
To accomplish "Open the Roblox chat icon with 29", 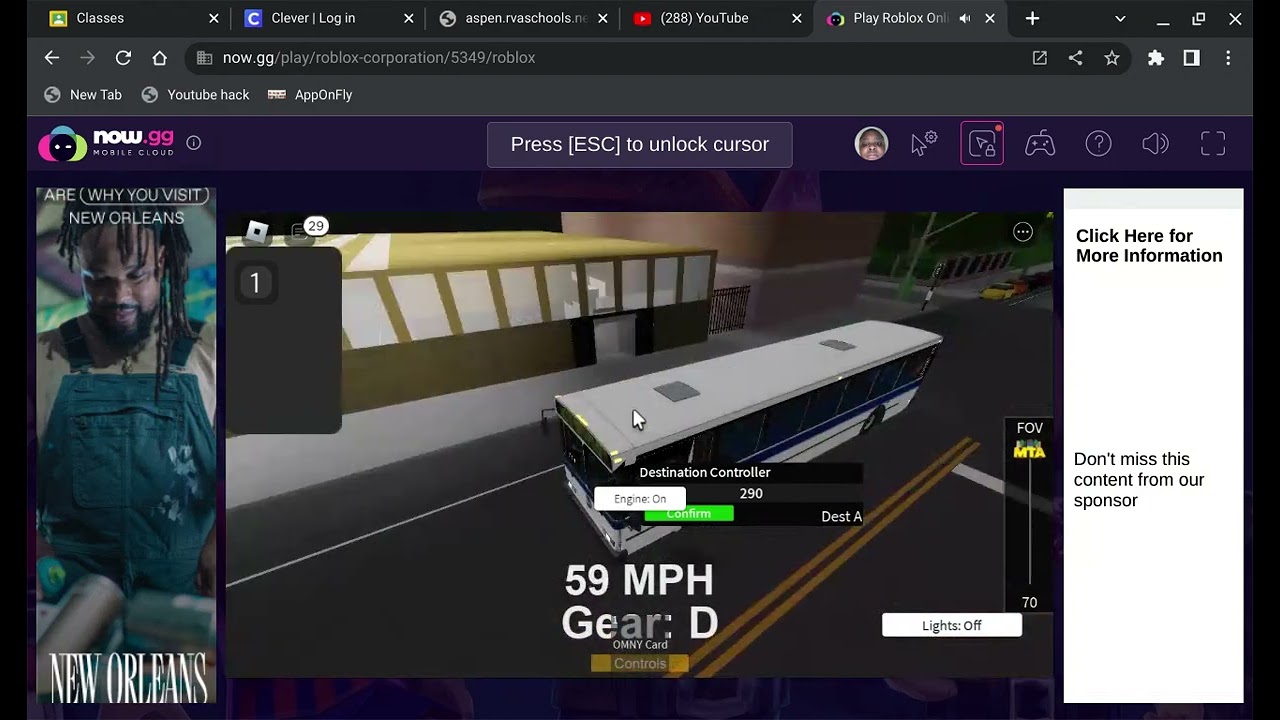I will coord(308,229).
